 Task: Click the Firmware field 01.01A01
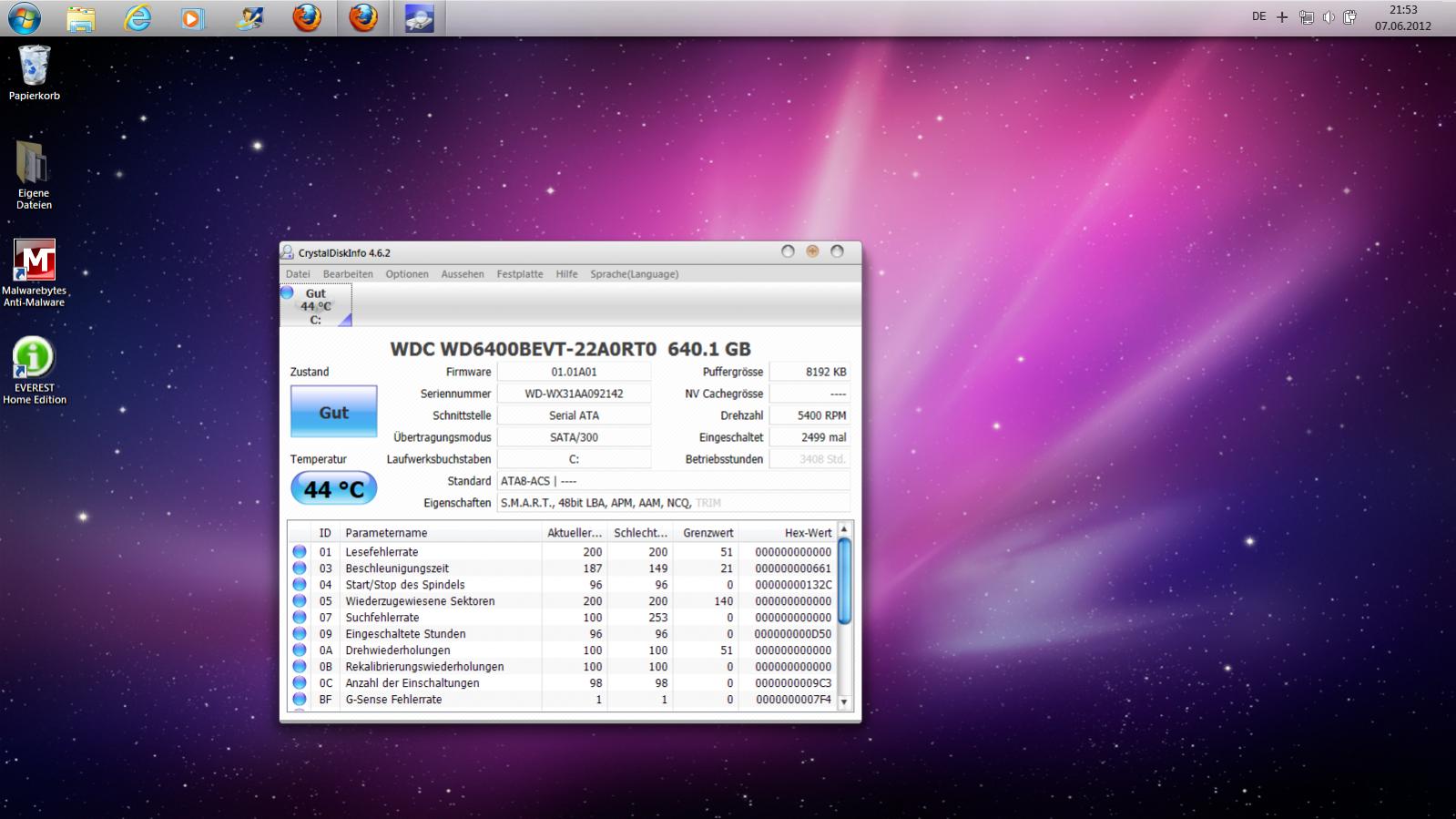pyautogui.click(x=574, y=372)
